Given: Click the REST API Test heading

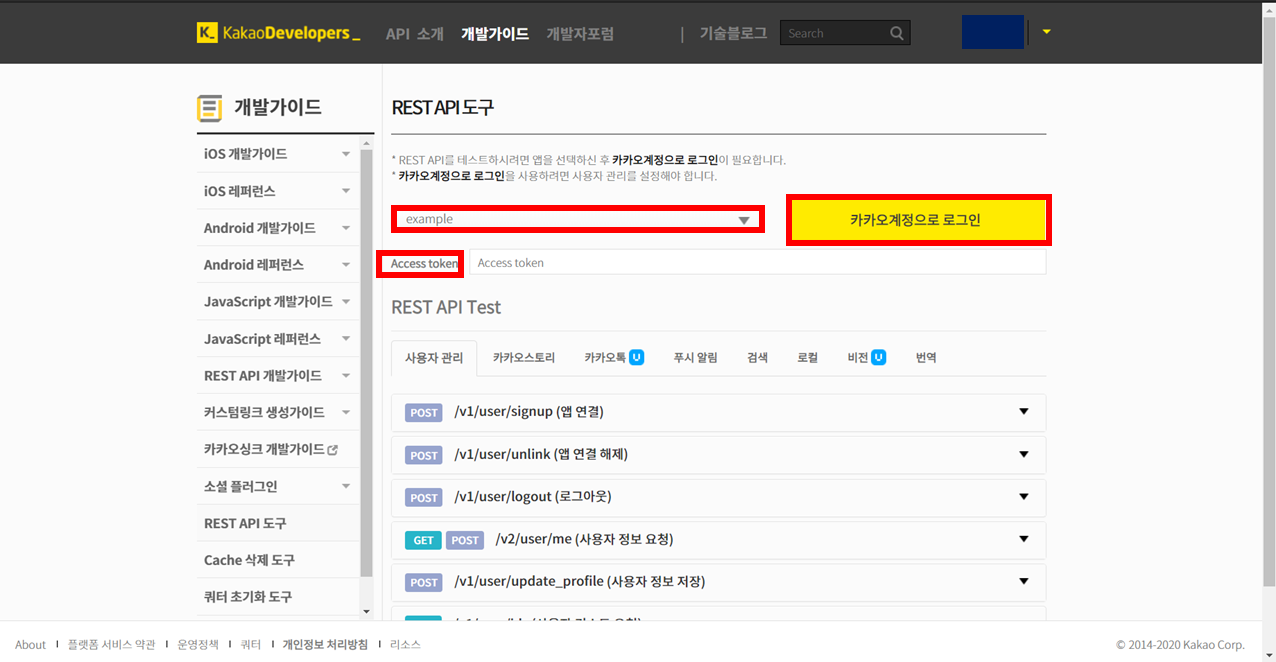Looking at the screenshot, I should 446,307.
